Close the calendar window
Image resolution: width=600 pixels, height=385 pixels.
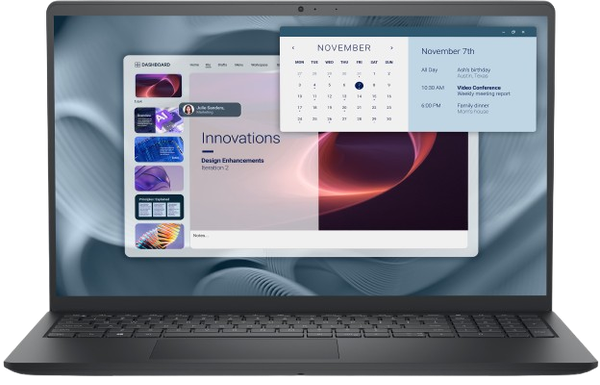523,32
